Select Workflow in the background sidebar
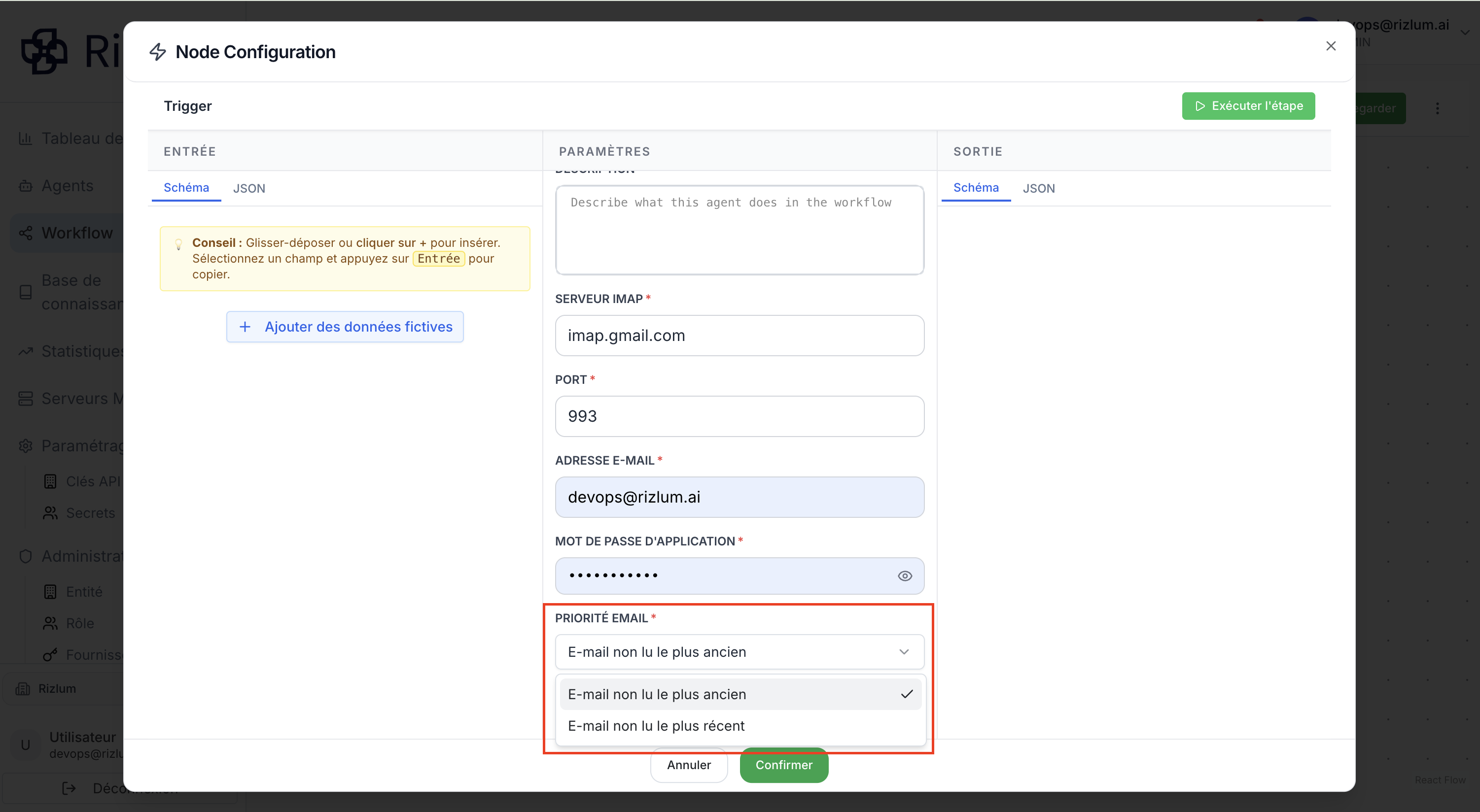Screen dimensions: 1480x812 [x=67, y=233]
